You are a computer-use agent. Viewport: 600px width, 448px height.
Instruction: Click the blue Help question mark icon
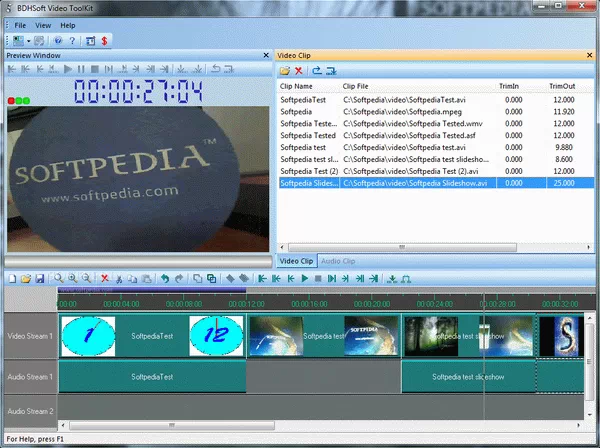tap(57, 40)
